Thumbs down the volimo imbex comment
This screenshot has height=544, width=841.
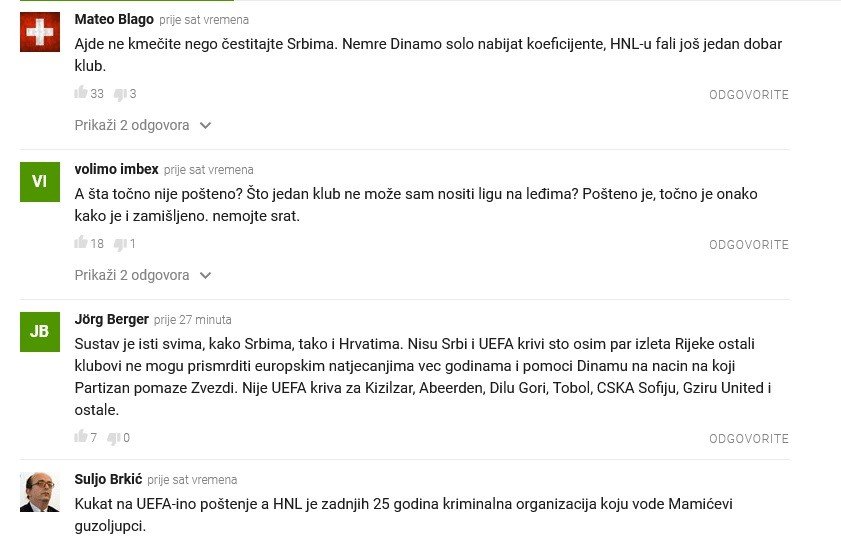click(x=120, y=244)
